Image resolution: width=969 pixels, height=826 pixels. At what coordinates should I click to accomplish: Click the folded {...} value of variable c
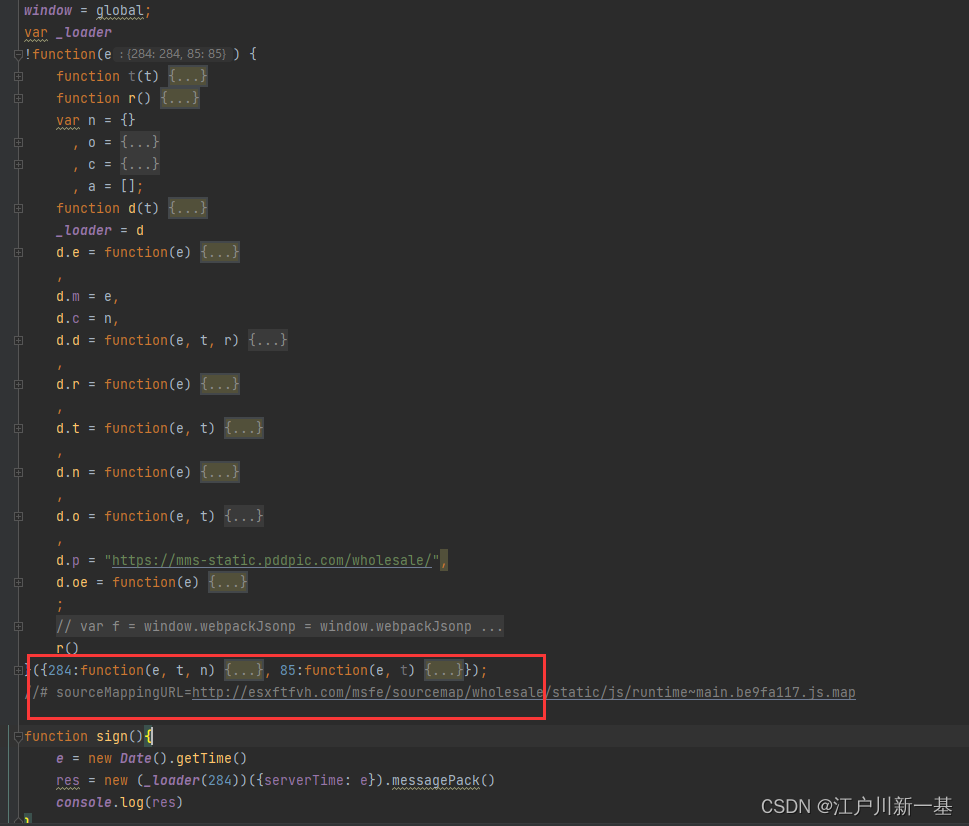click(x=140, y=164)
